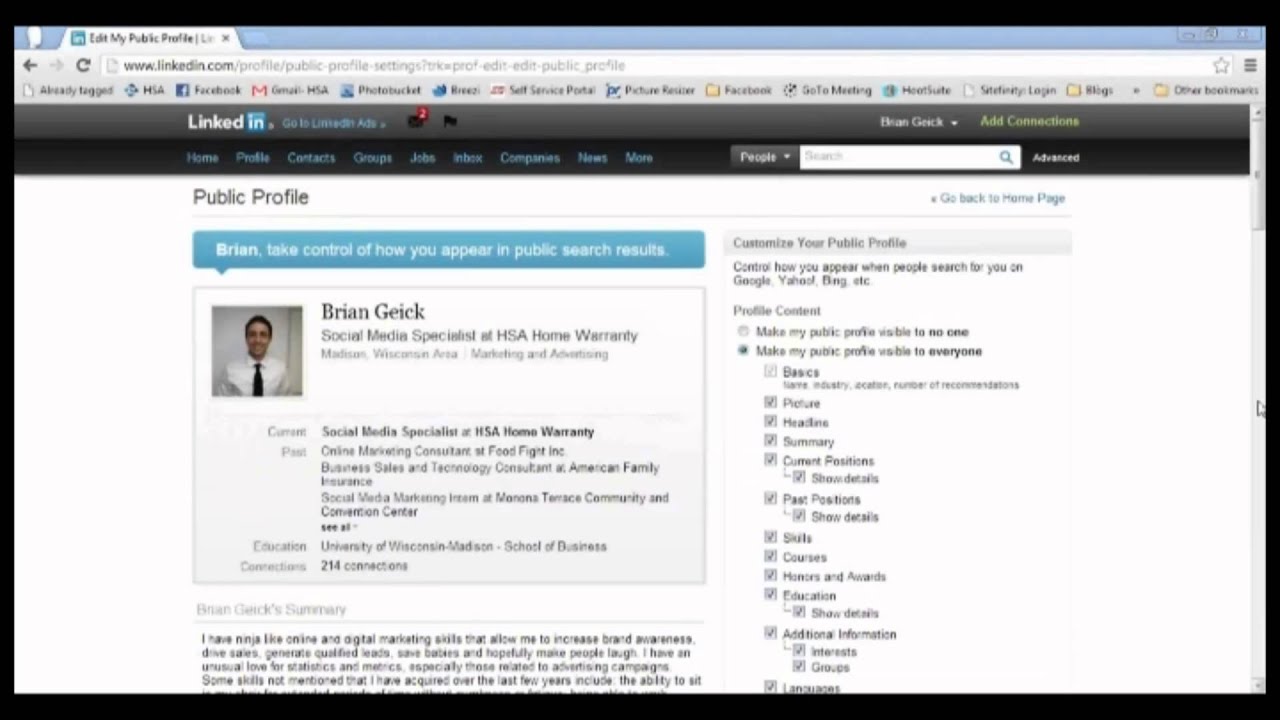Open the People search dropdown

tap(765, 157)
